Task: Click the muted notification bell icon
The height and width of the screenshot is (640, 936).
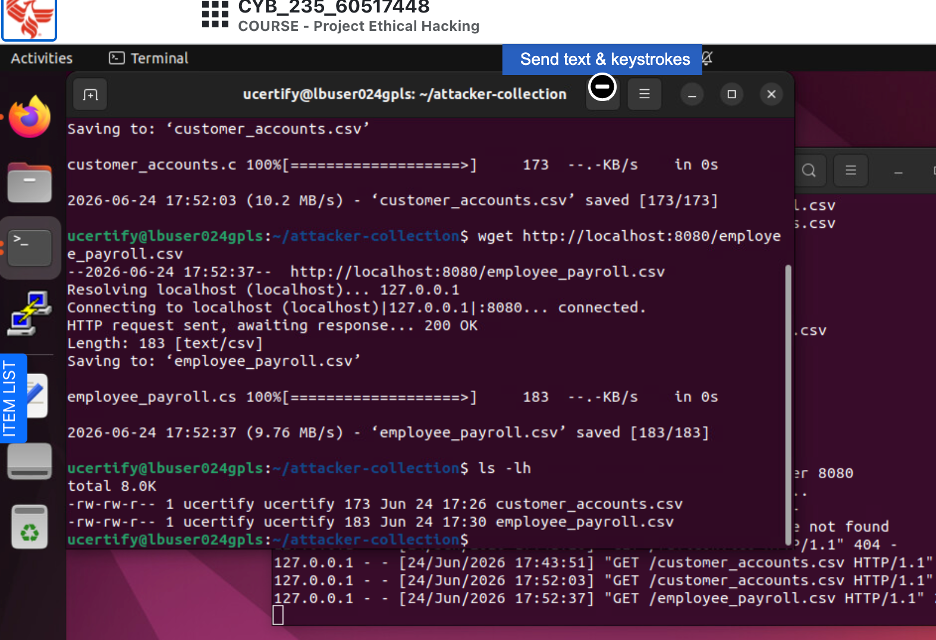Action: point(707,58)
